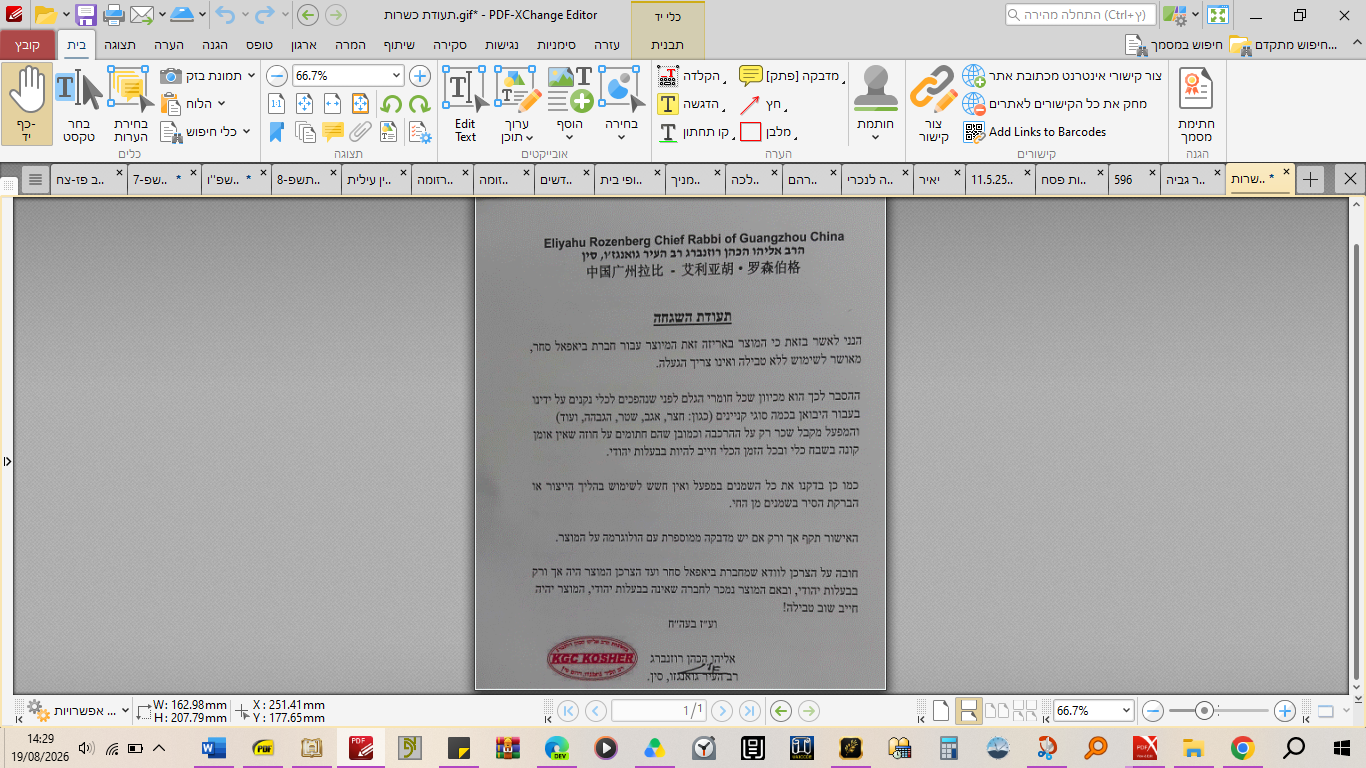This screenshot has width=1366, height=768.
Task: Click מחק את כל הקישורים לאתרים
Action: click(1055, 104)
